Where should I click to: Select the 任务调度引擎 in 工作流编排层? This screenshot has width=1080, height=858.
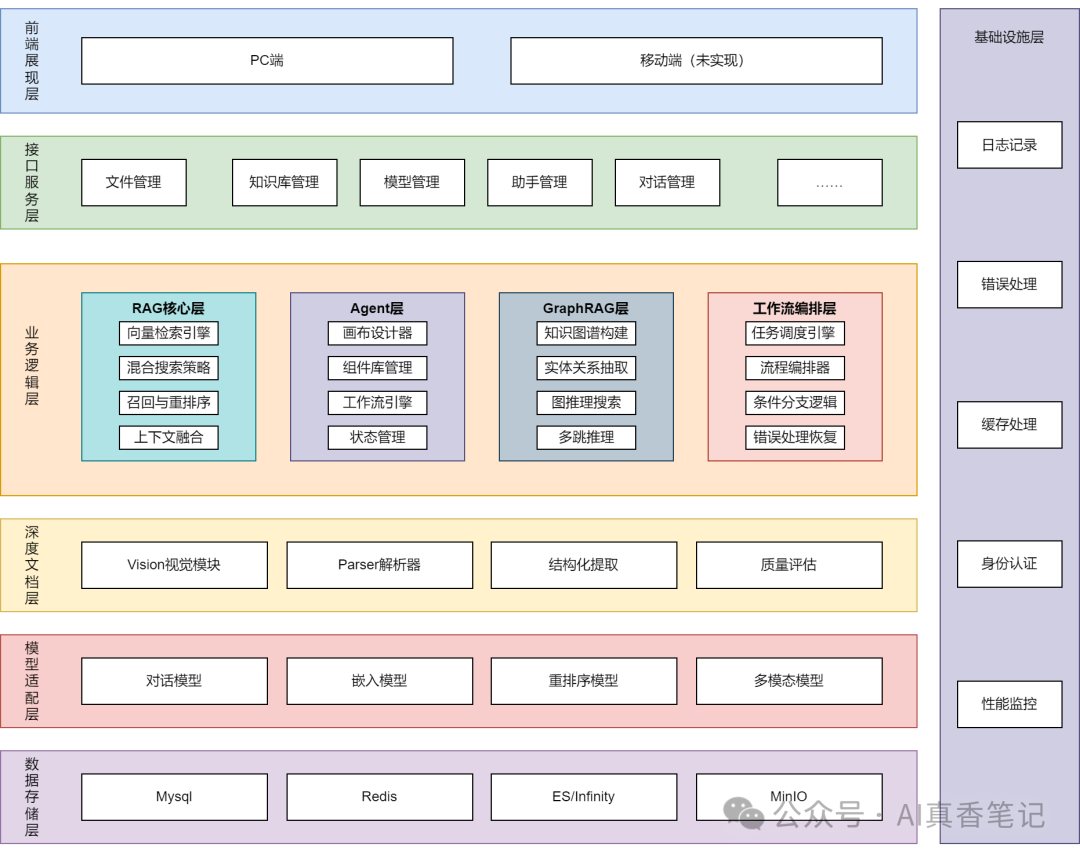(794, 333)
